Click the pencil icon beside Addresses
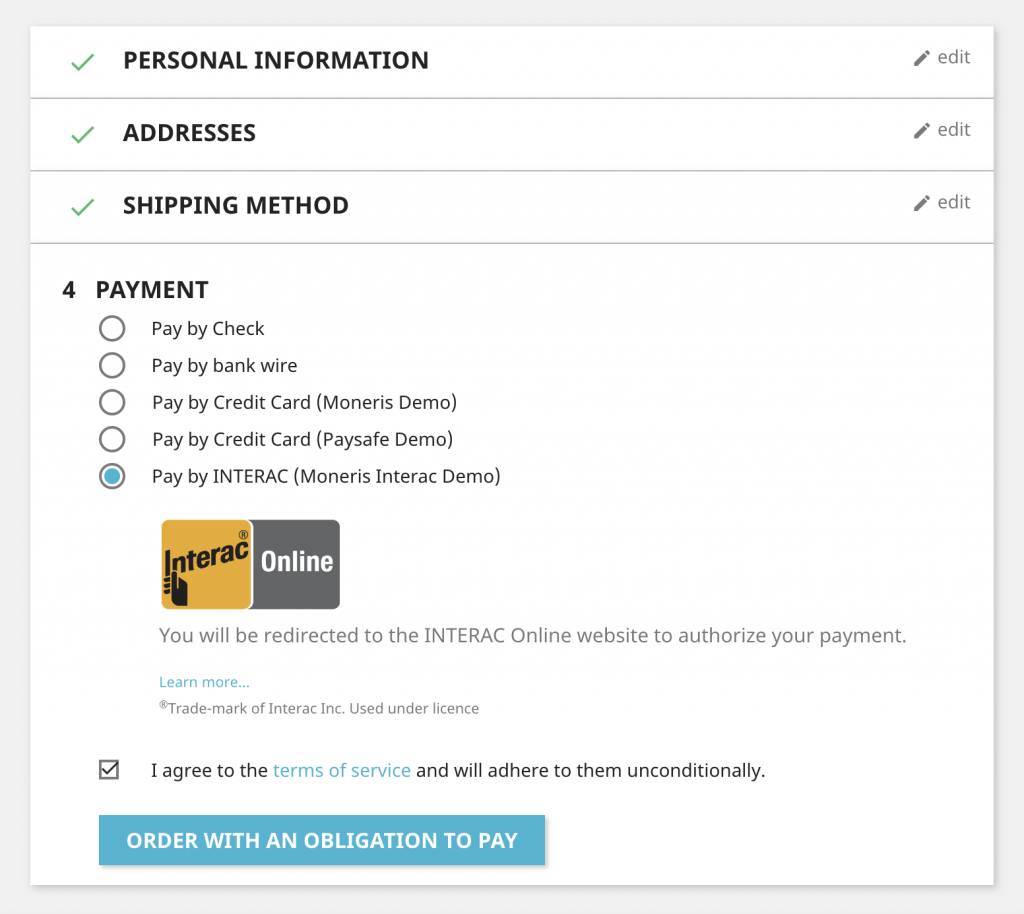1024x914 pixels. (x=921, y=131)
